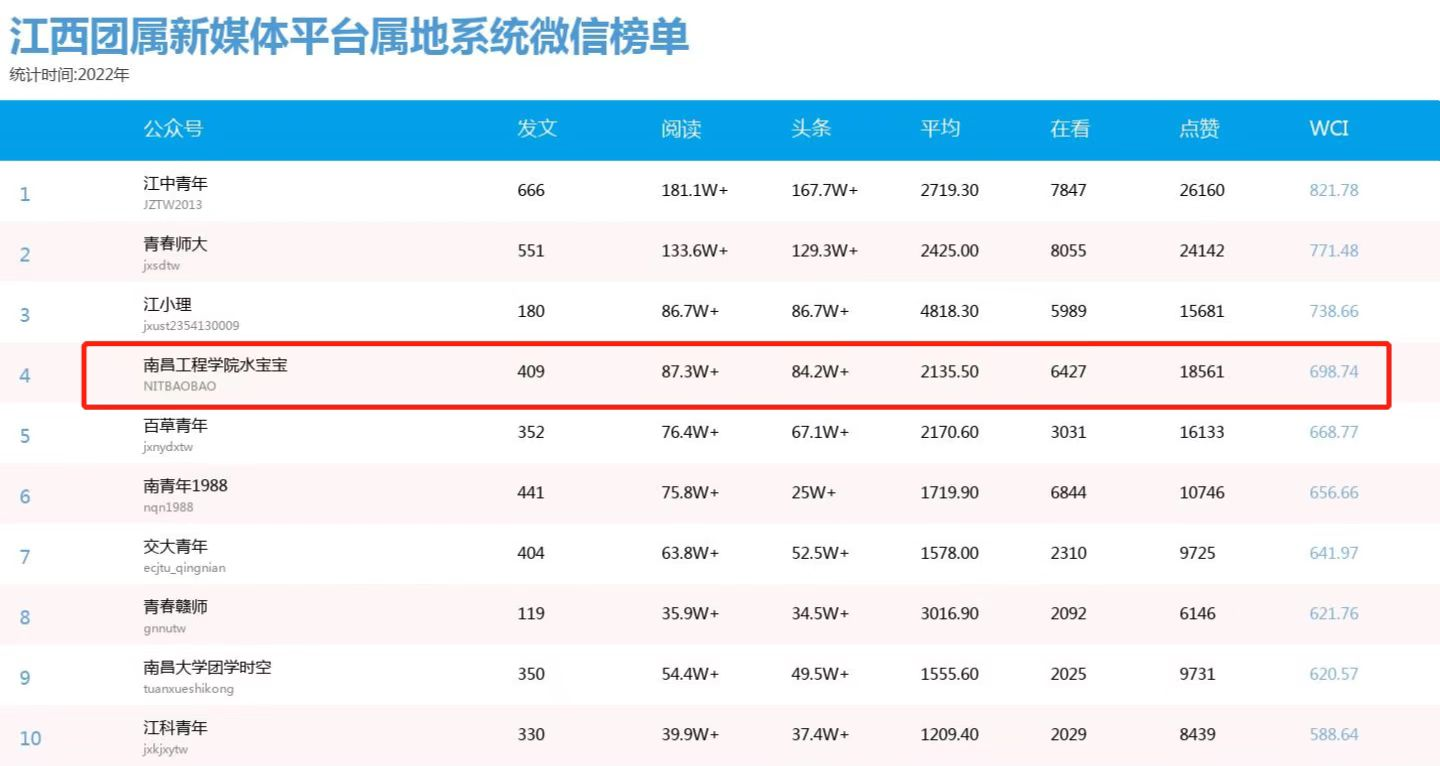Sort by the 发文 column header
The width and height of the screenshot is (1440, 766).
point(536,129)
